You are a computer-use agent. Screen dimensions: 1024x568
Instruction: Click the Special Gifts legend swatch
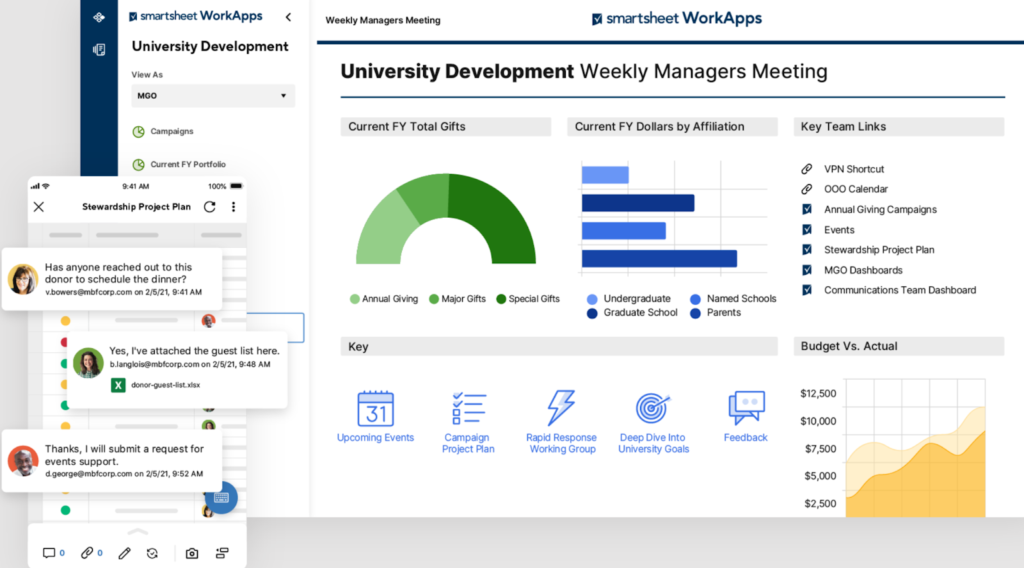coord(501,299)
